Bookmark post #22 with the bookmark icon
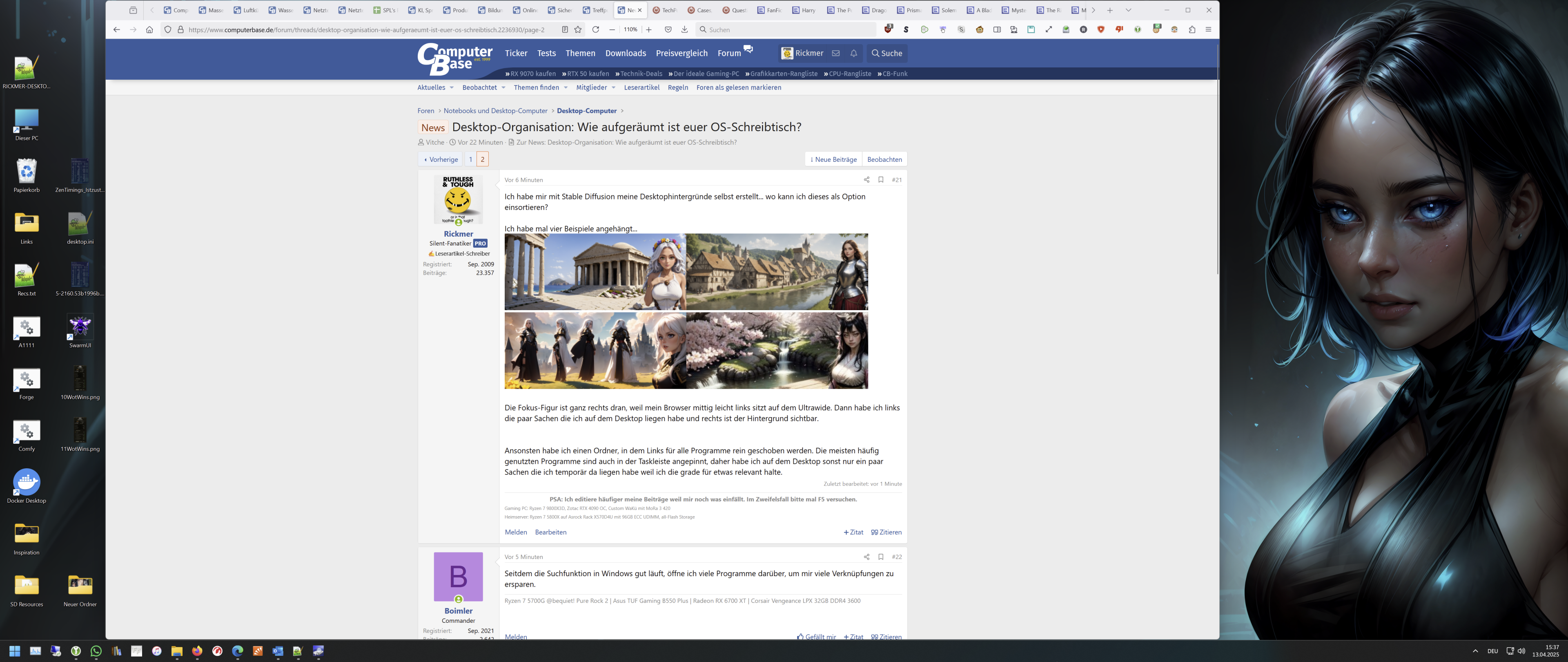This screenshot has width=1568, height=662. tap(881, 557)
